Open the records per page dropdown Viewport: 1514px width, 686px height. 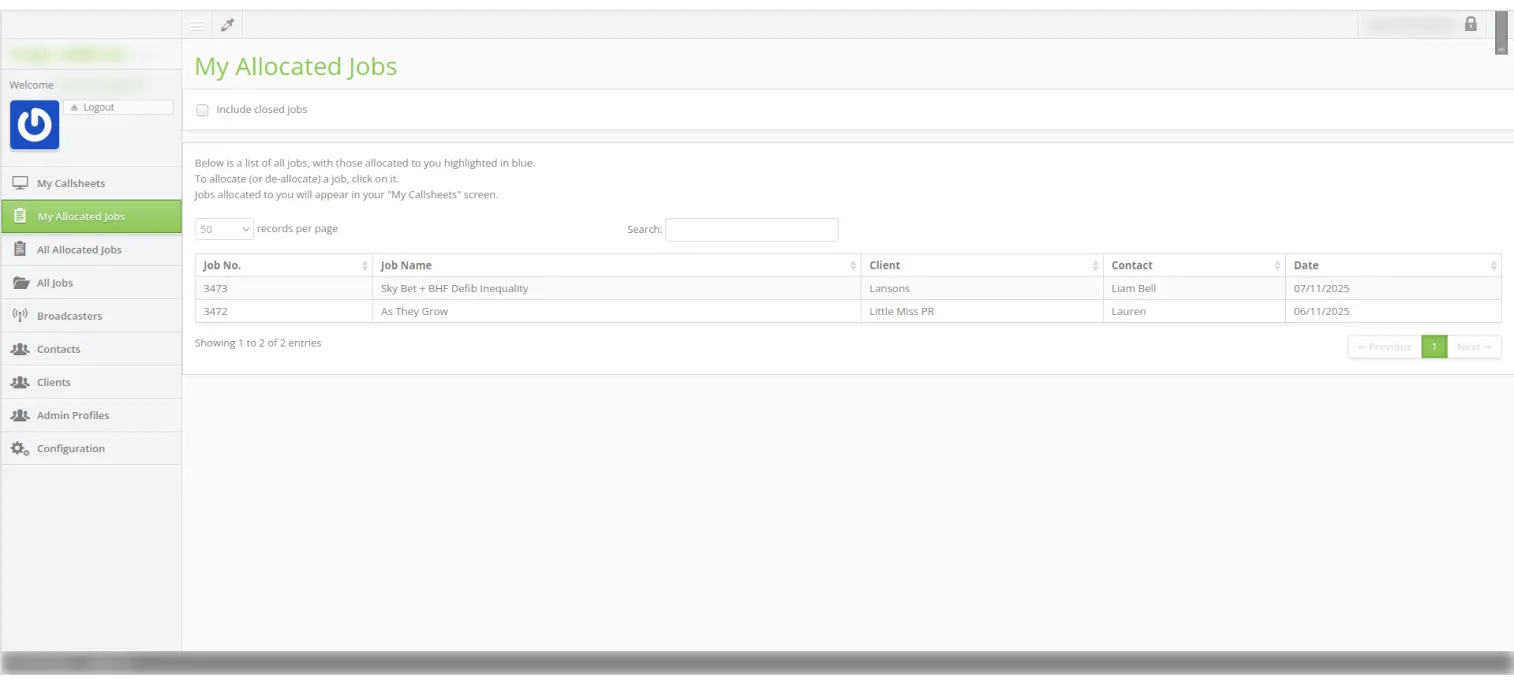coord(224,229)
